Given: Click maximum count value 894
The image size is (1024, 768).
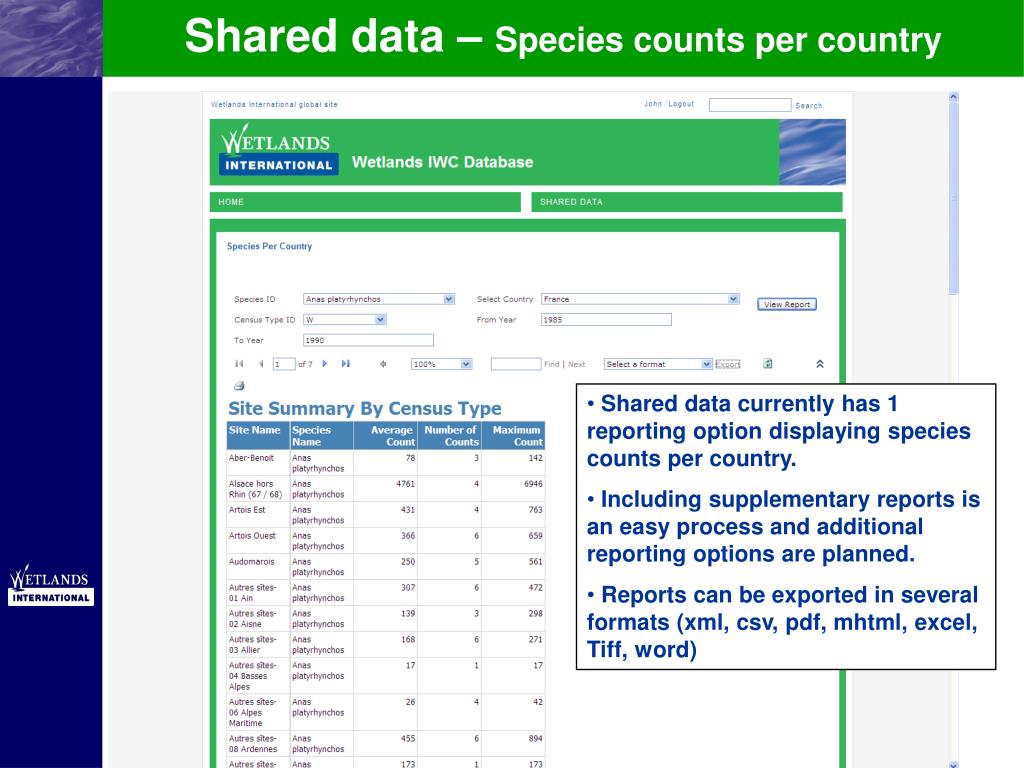Looking at the screenshot, I should coord(536,739).
